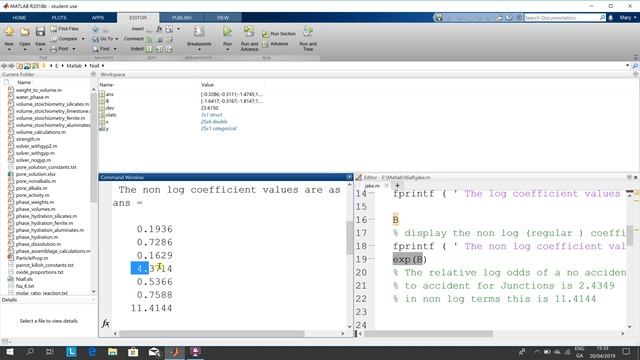Click the Breakpoints icon

199,31
